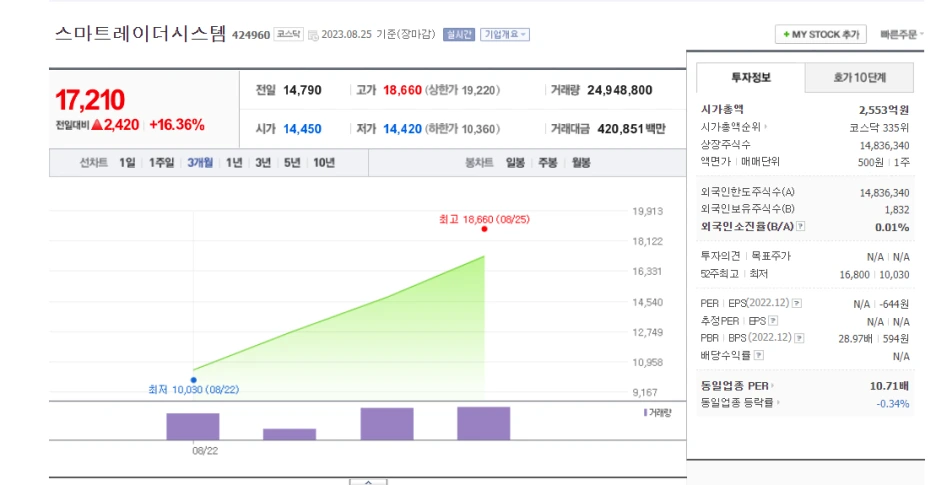Screen dimensions: 936x485
Task: Click the help icon beside PER EPS(2022.12)
Action: pyautogui.click(x=797, y=303)
